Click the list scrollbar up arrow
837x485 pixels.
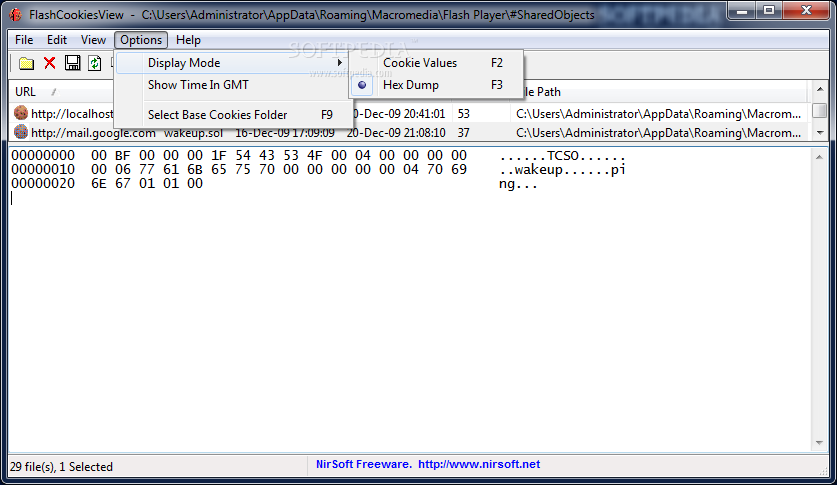coord(819,89)
